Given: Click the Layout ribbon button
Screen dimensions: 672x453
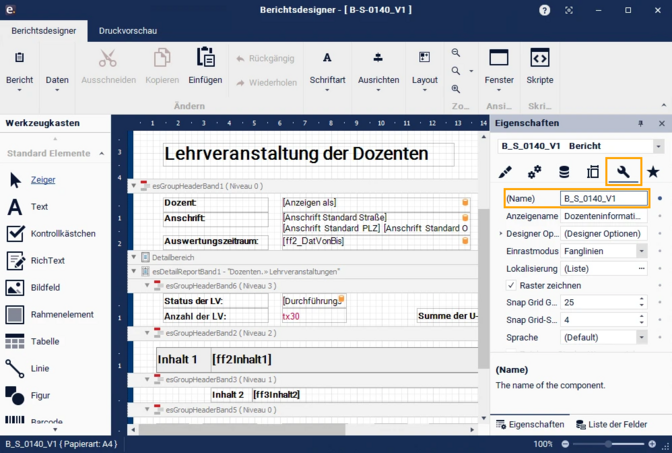Looking at the screenshot, I should pos(425,70).
